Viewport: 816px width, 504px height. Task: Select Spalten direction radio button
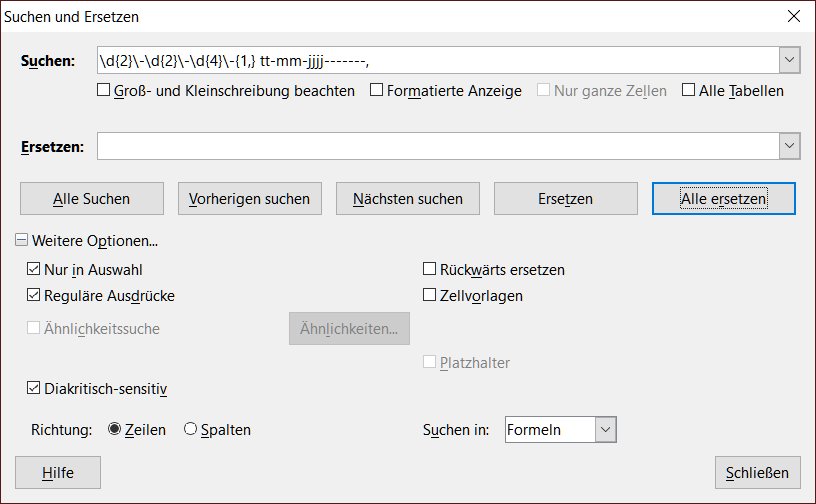pos(190,429)
